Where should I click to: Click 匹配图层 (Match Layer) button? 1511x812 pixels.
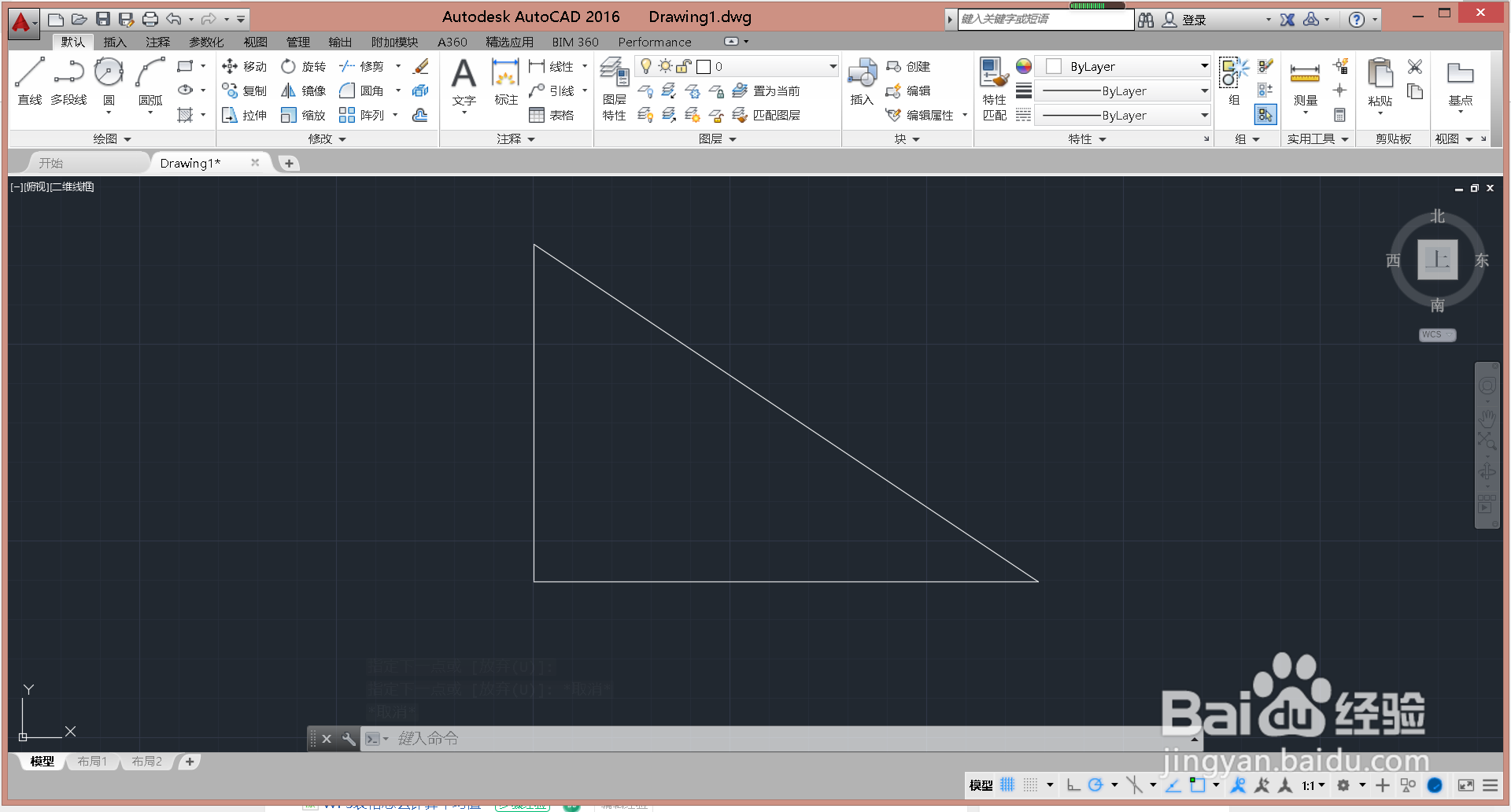[766, 116]
